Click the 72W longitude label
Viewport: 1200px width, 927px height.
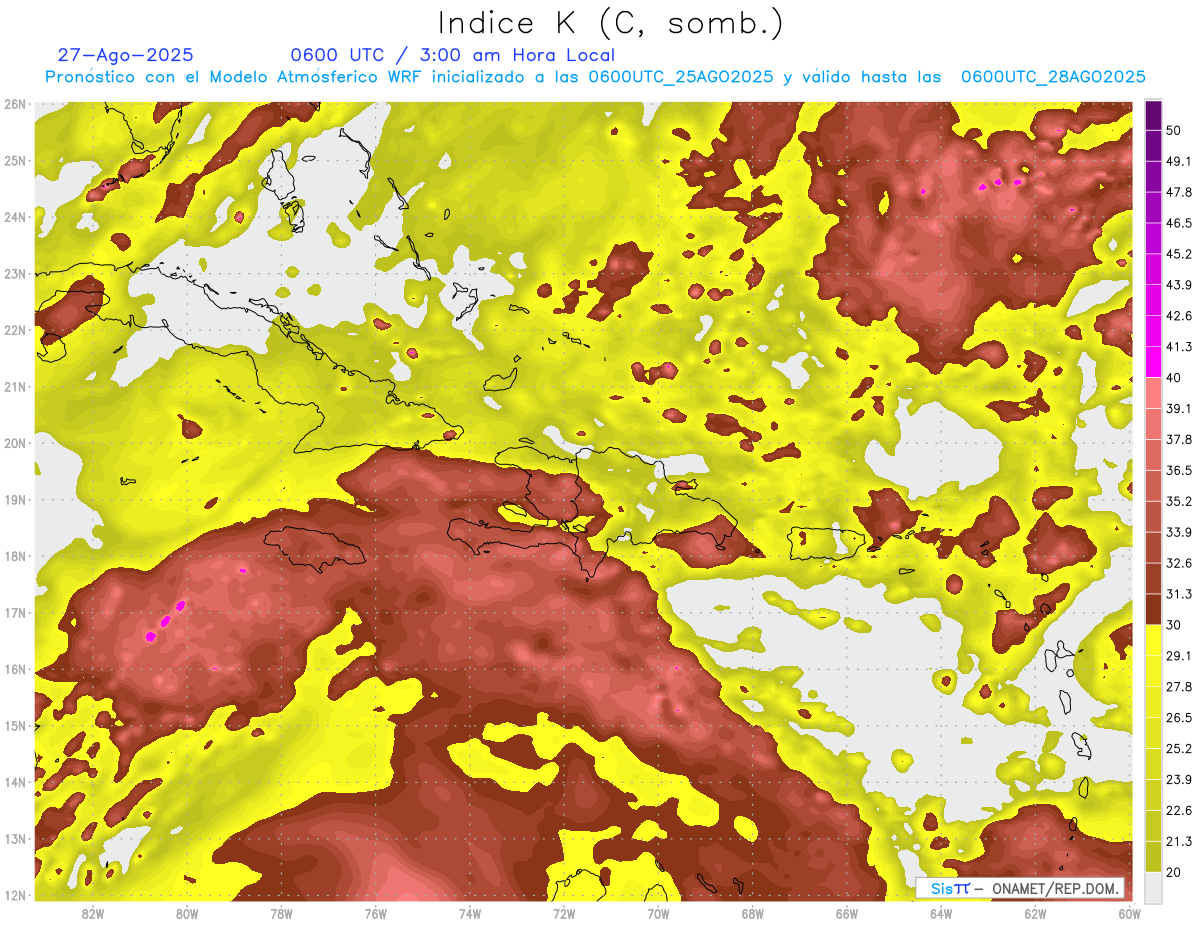tap(564, 913)
